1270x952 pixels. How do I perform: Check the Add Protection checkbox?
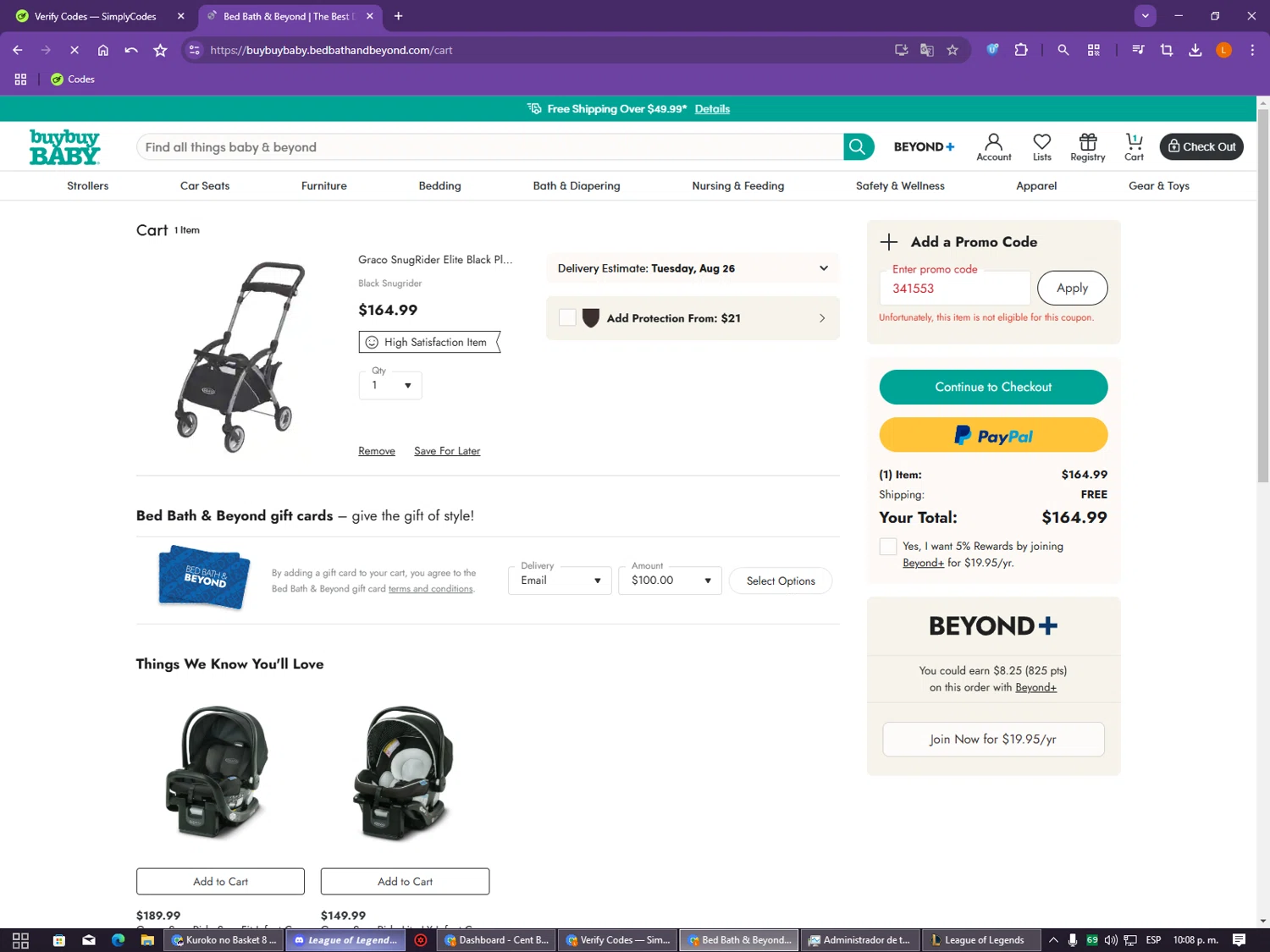[567, 317]
